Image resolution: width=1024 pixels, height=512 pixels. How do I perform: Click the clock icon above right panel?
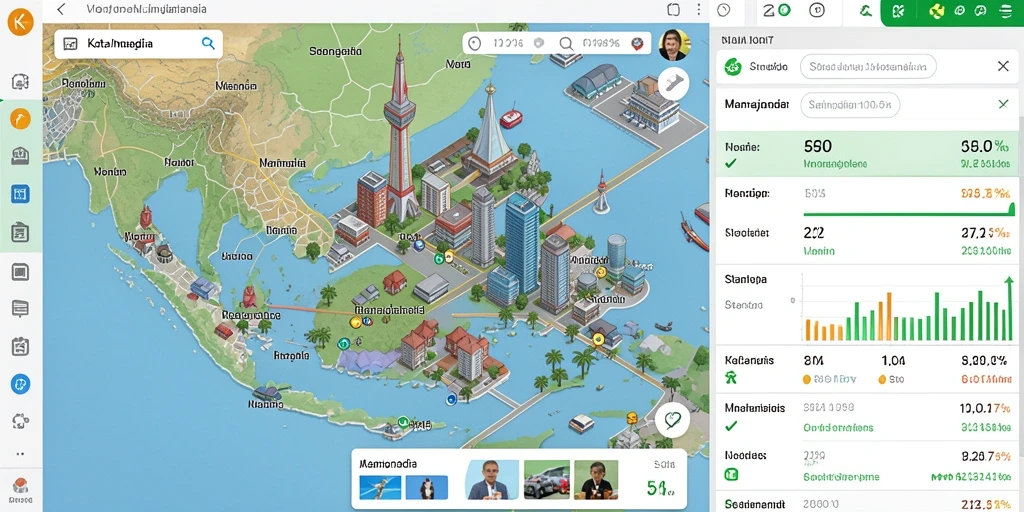(x=723, y=10)
